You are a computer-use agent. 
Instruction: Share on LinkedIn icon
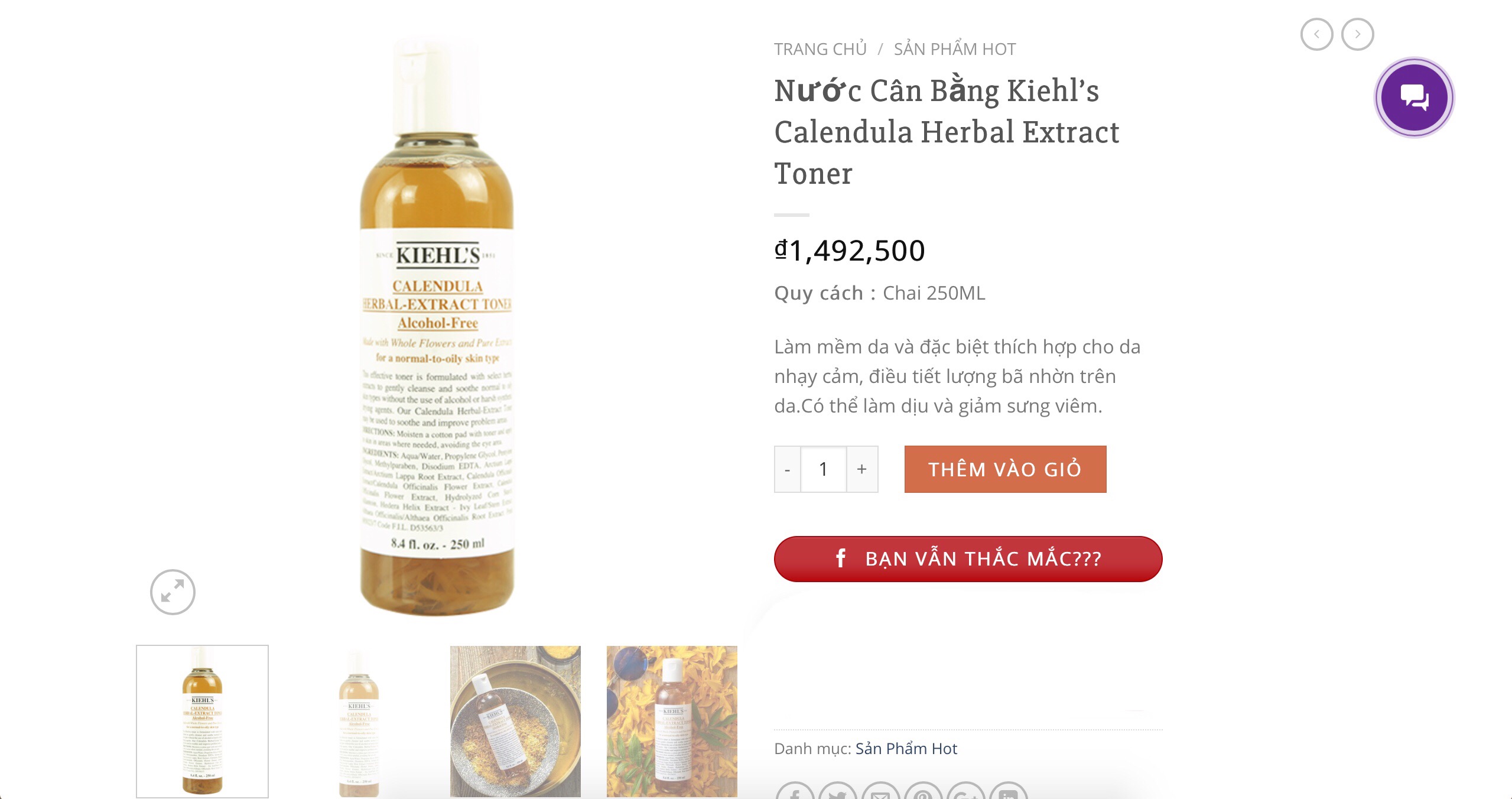coord(1007,791)
